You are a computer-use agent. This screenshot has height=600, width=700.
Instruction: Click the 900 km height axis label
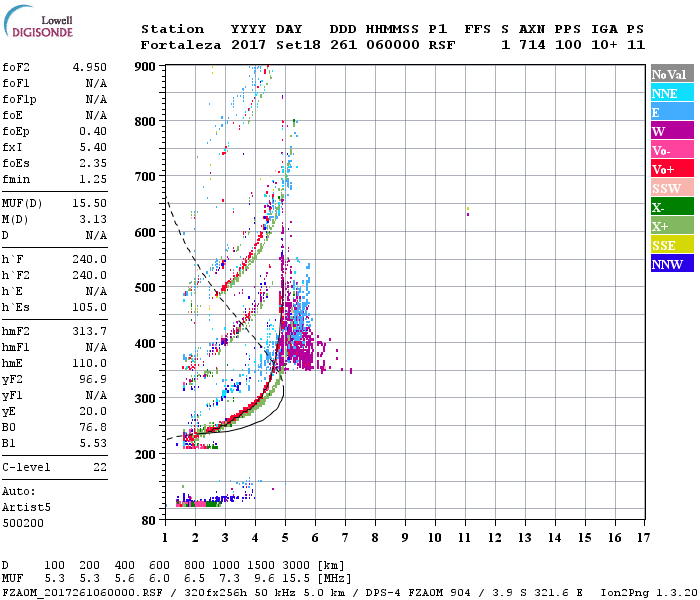(145, 67)
